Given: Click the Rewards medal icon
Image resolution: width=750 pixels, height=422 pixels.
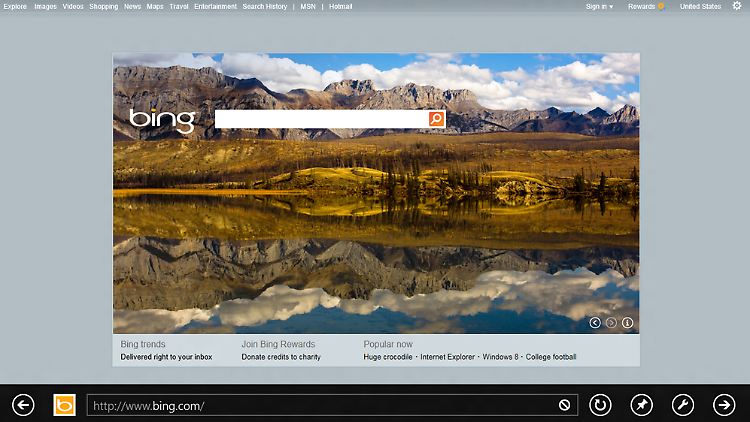Looking at the screenshot, I should coord(661,6).
